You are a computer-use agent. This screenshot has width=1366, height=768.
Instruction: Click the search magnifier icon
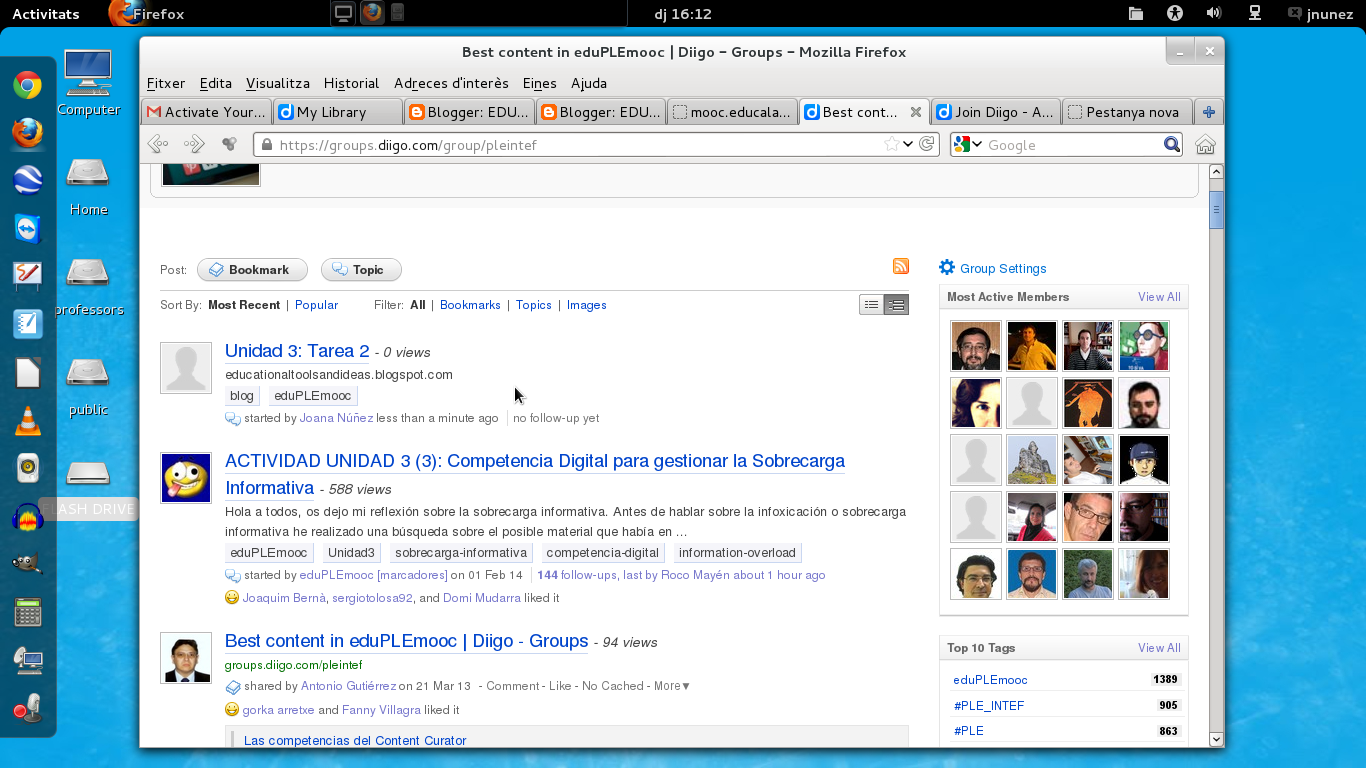1172,144
